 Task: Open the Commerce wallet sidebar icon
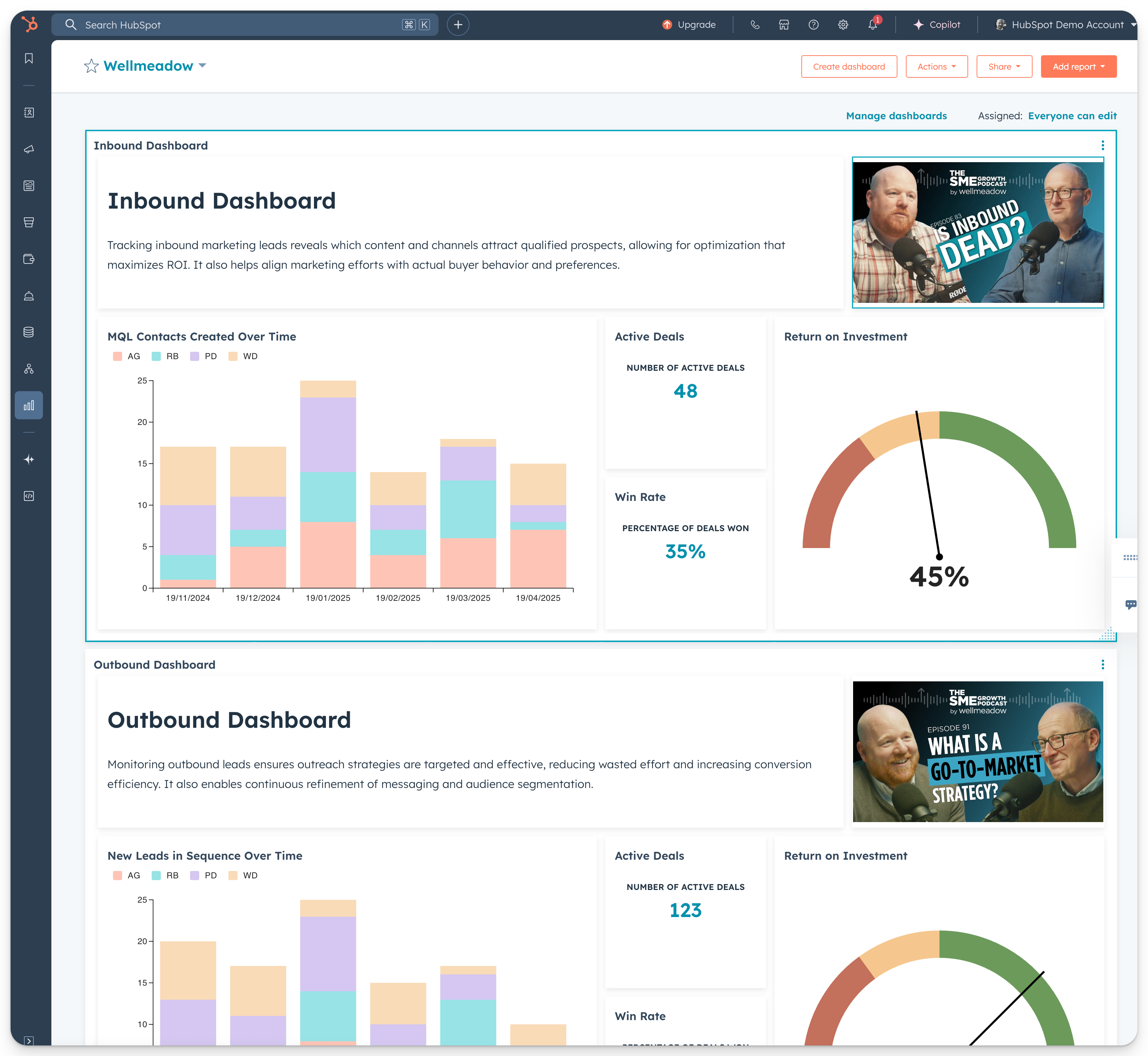(29, 259)
